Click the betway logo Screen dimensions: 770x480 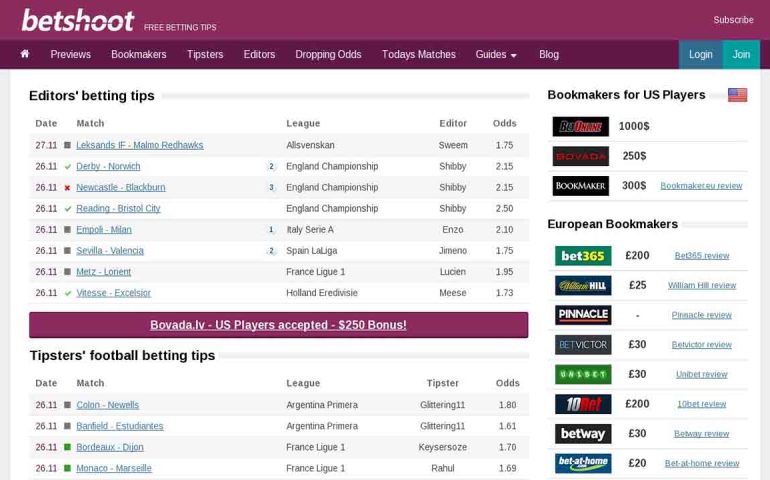click(x=583, y=434)
